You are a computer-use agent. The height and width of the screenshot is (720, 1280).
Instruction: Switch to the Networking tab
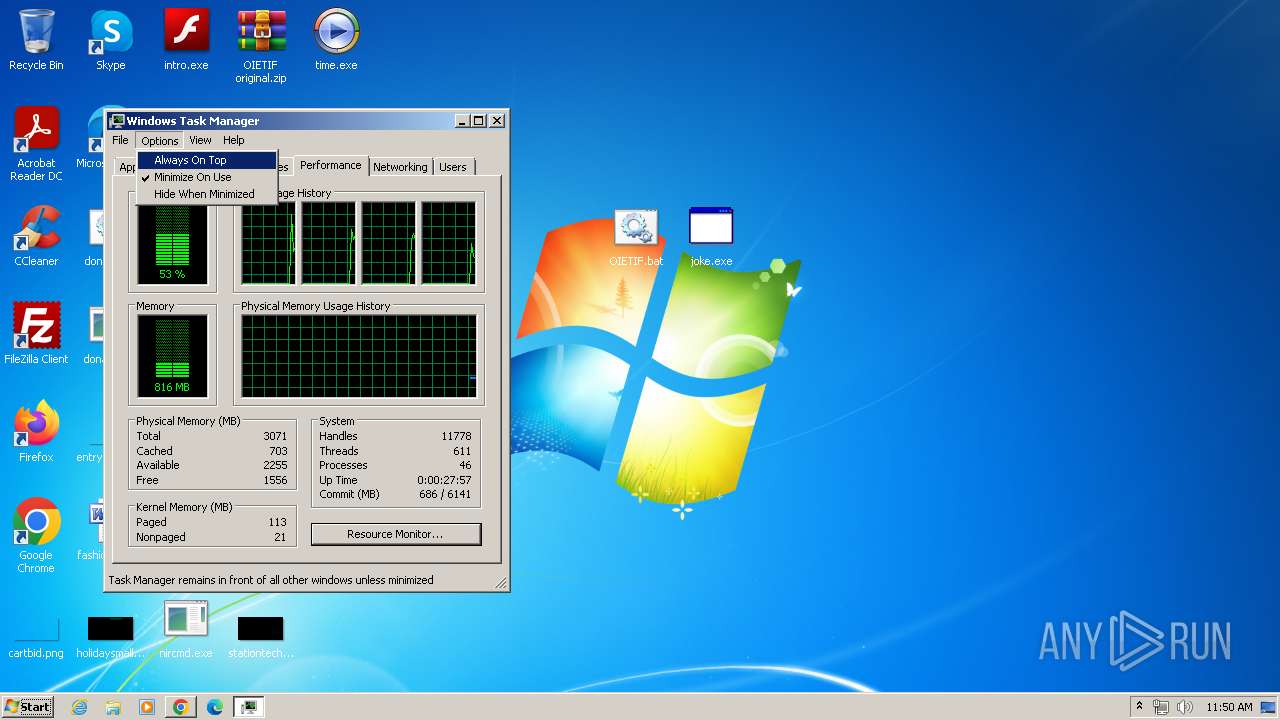[x=400, y=167]
